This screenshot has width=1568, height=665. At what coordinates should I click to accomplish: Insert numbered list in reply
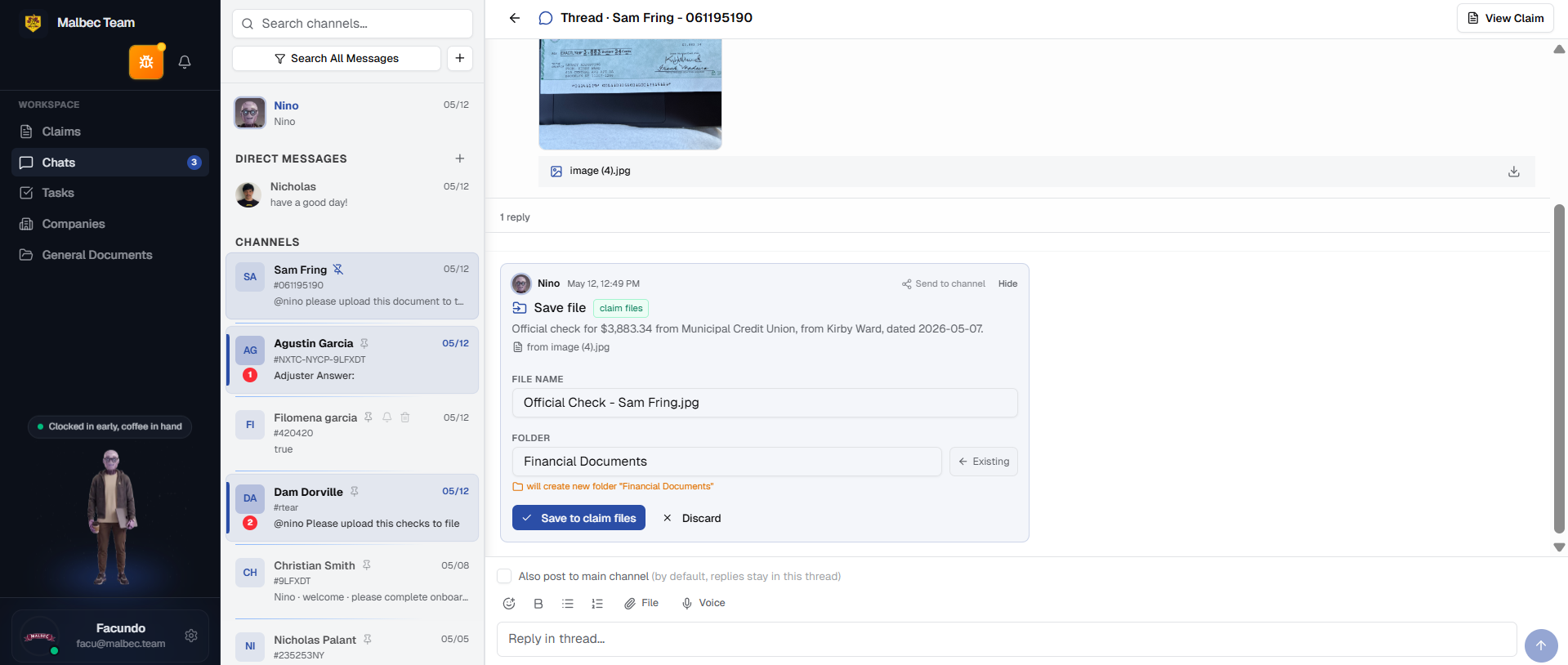(597, 604)
